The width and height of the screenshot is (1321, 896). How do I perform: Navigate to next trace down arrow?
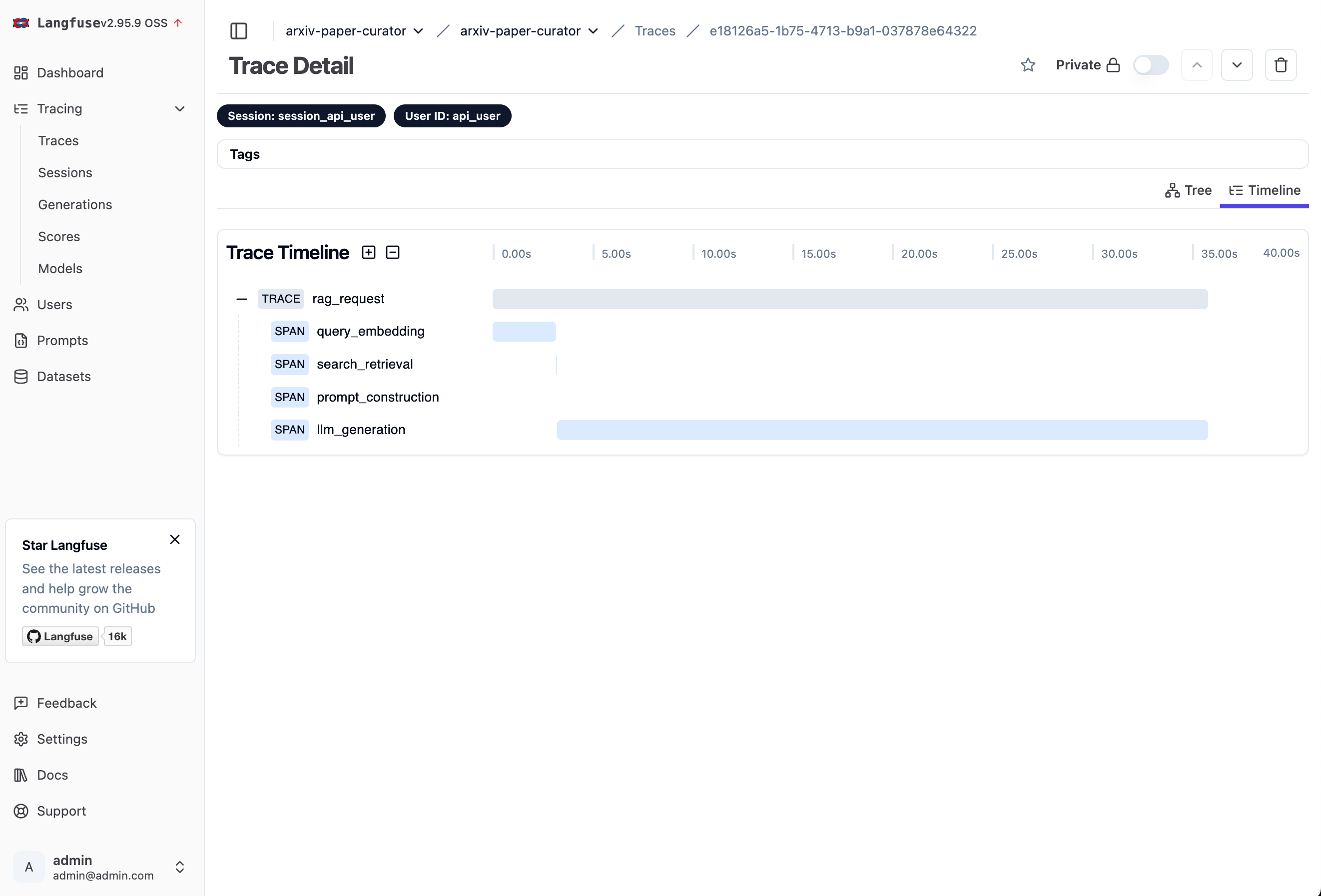pos(1236,65)
